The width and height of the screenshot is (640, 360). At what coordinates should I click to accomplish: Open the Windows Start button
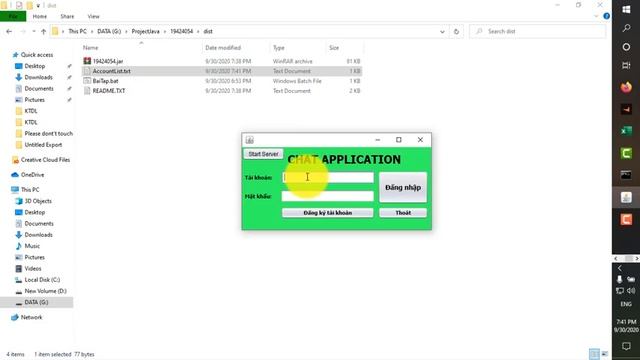tap(626, 9)
